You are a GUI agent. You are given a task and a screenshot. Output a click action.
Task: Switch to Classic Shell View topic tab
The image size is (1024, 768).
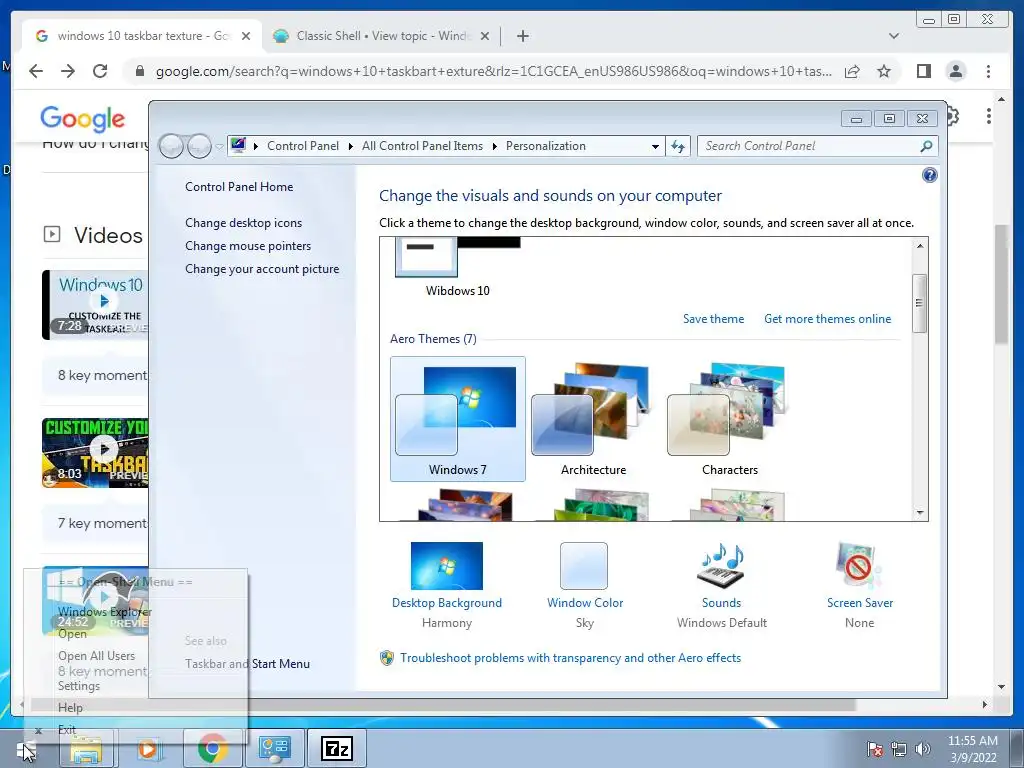(x=381, y=36)
